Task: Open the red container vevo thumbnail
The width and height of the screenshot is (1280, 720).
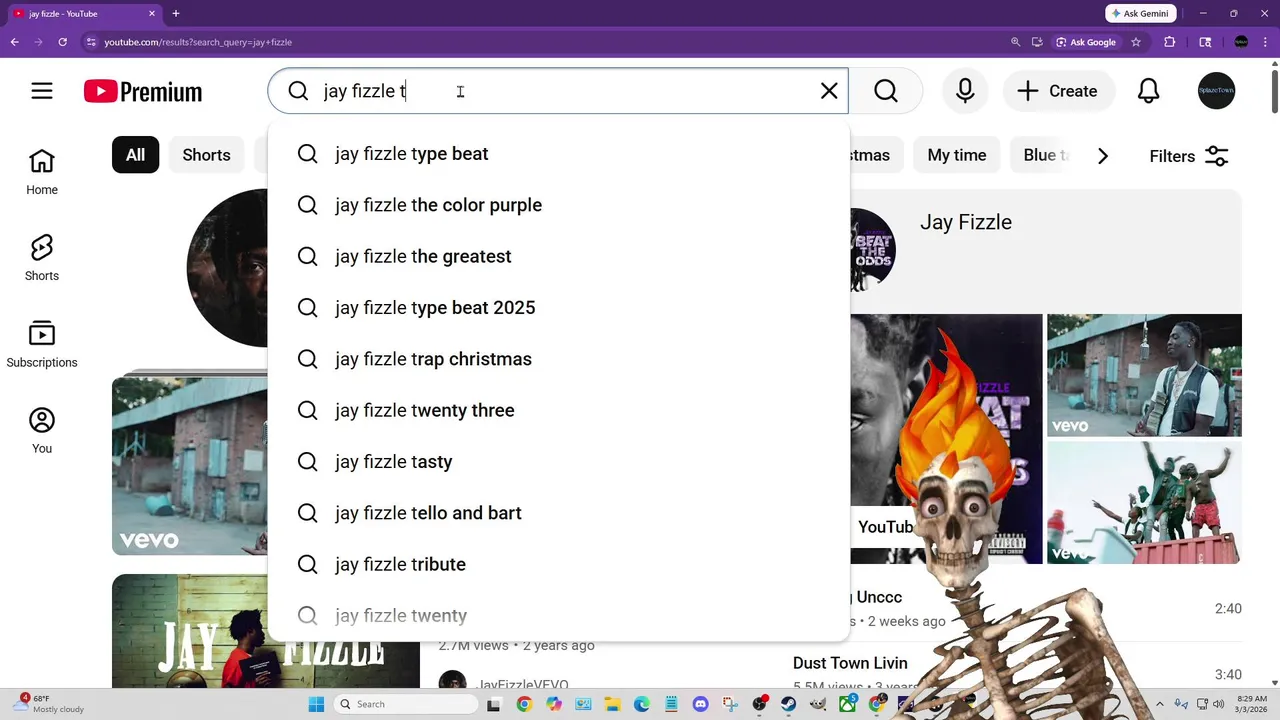Action: click(1144, 503)
